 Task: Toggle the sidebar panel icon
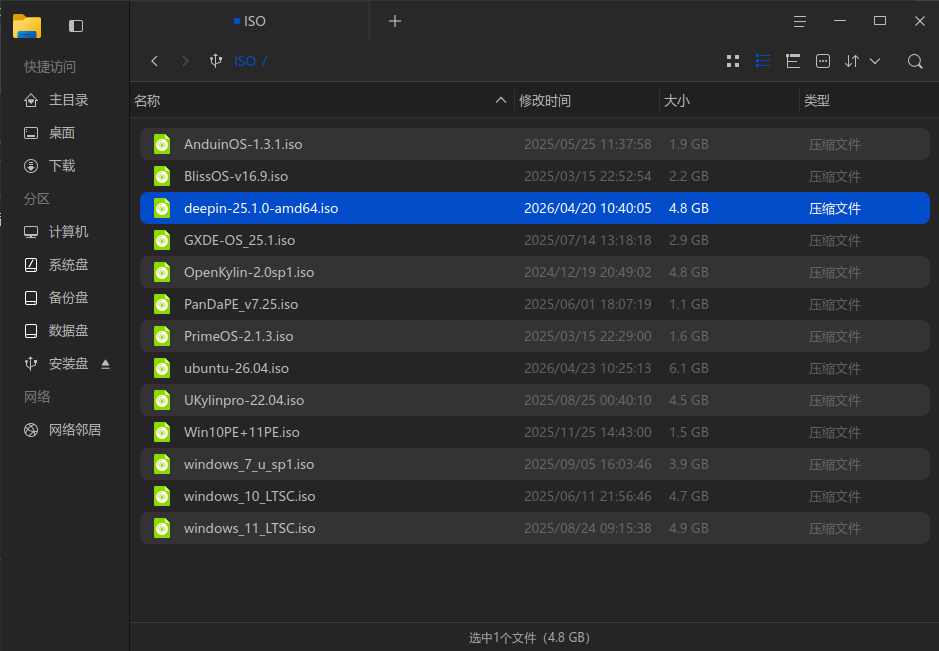[76, 26]
